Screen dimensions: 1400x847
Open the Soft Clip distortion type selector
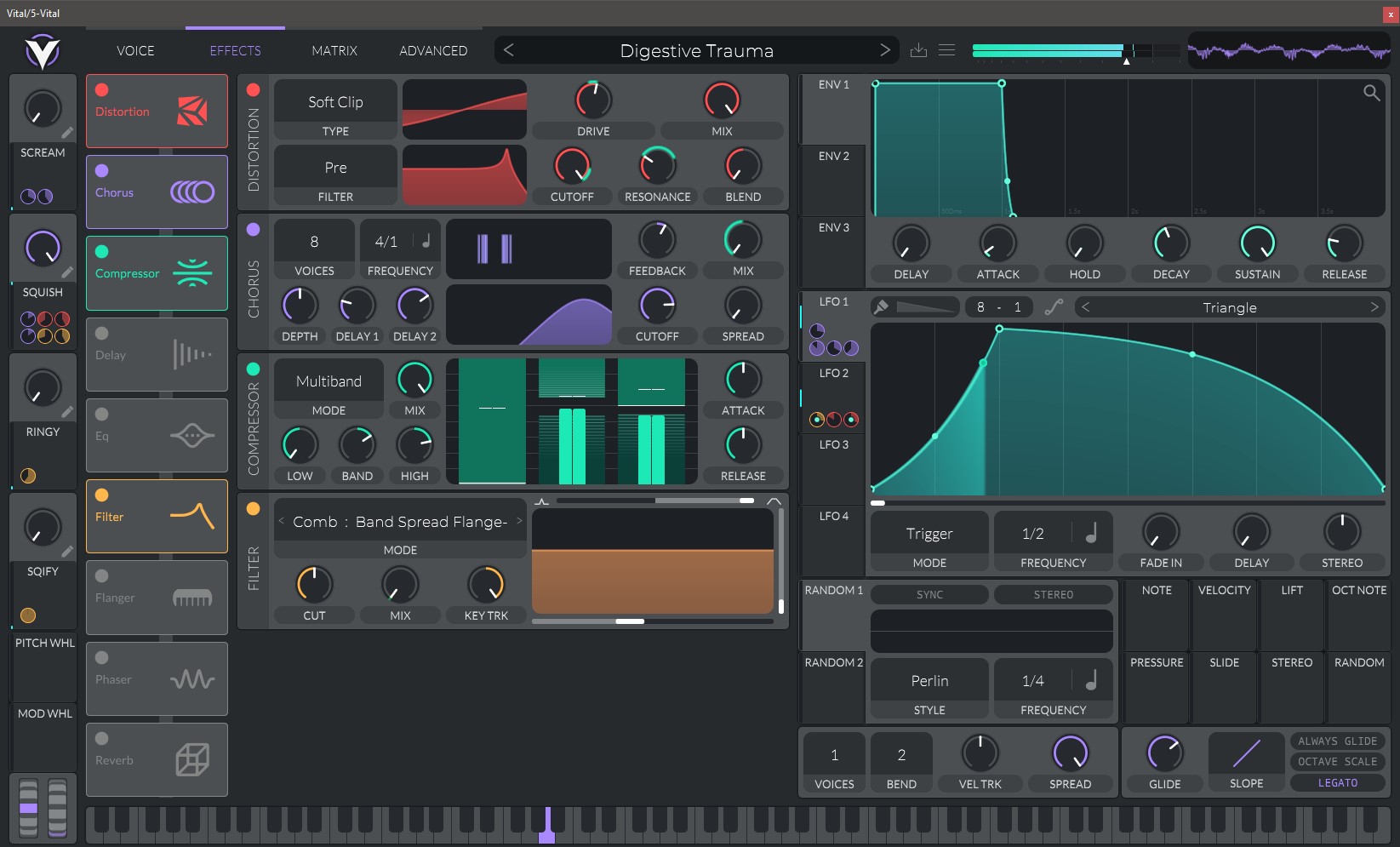pos(335,102)
